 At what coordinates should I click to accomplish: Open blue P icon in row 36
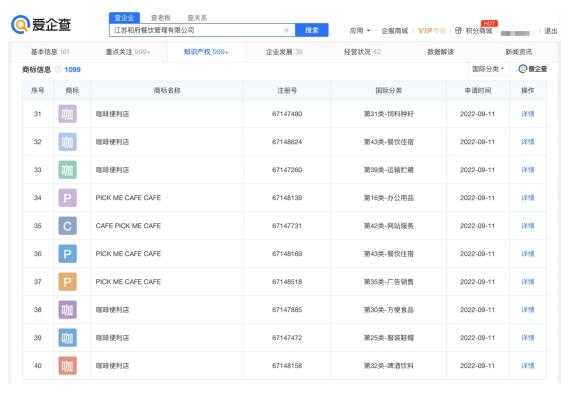click(x=68, y=254)
